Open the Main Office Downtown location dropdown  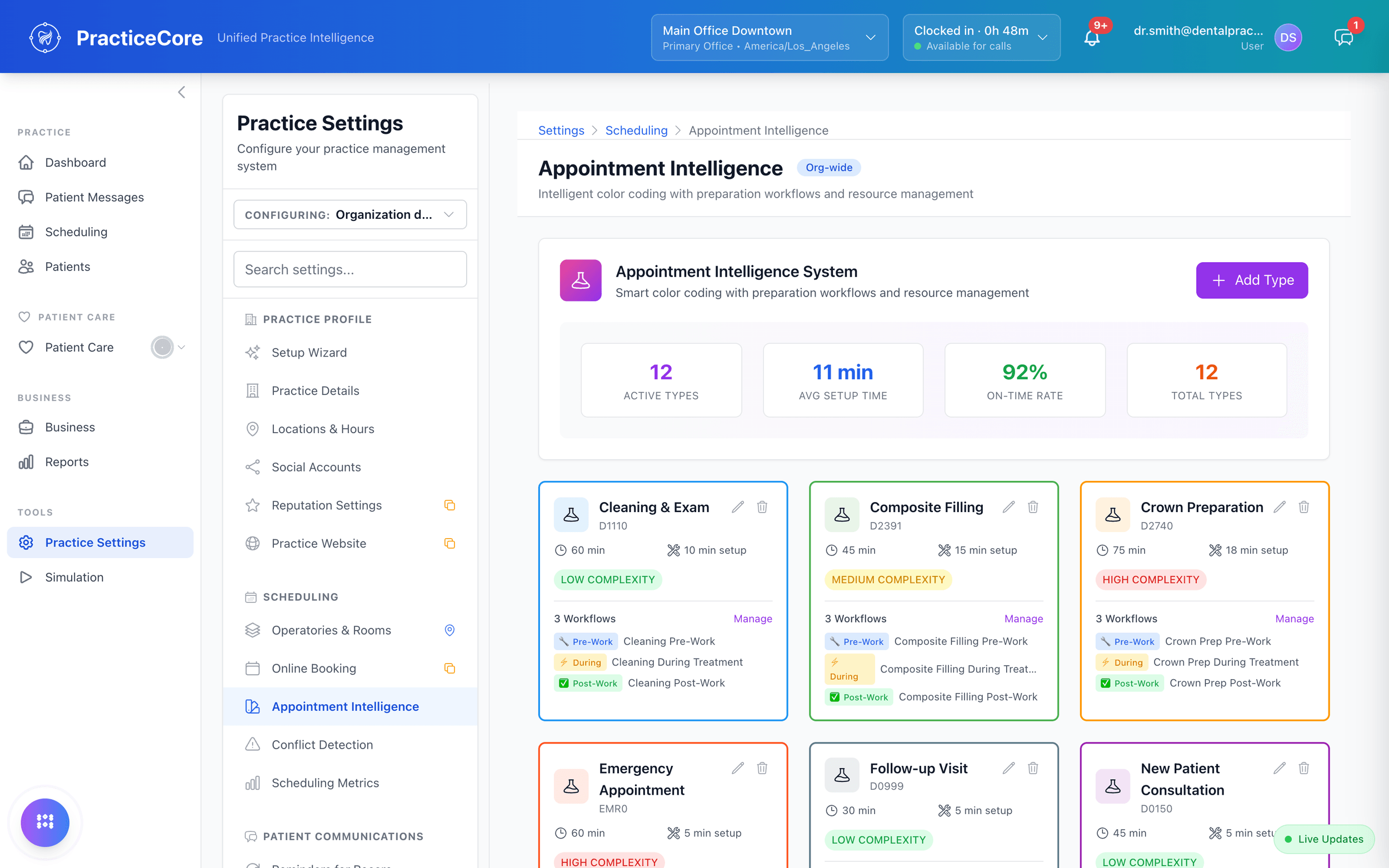coord(770,38)
